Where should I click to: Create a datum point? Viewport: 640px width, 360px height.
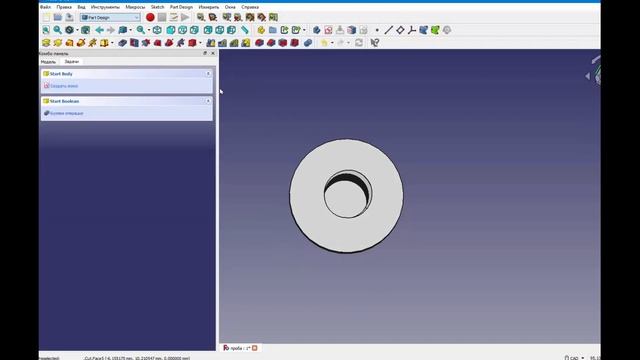[377, 30]
